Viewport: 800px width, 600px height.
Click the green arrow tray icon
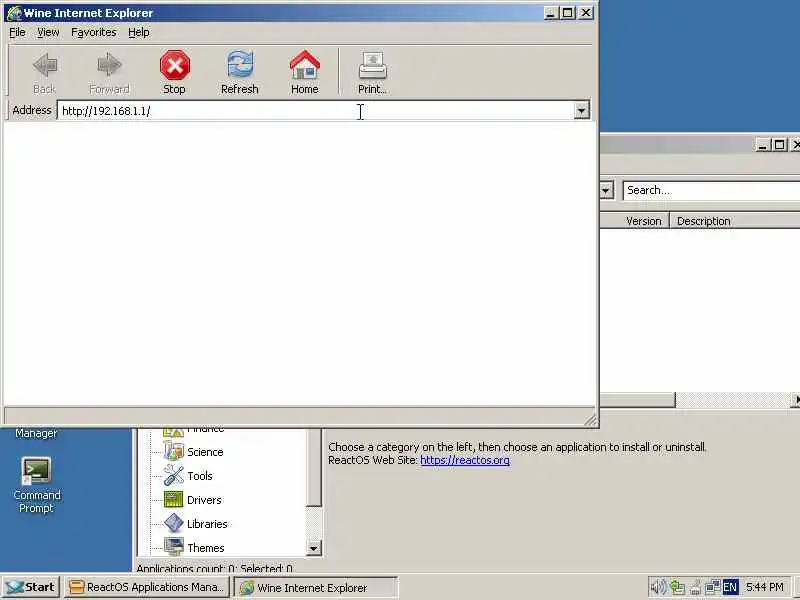pyautogui.click(x=677, y=587)
